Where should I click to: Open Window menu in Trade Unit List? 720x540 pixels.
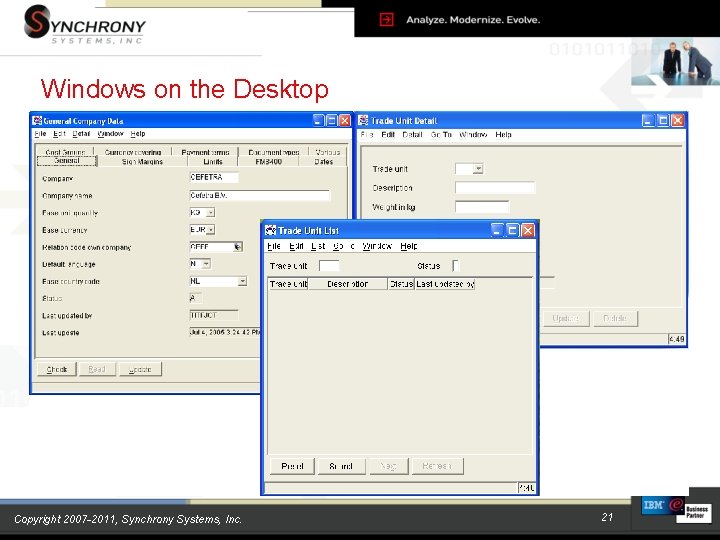coord(377,246)
